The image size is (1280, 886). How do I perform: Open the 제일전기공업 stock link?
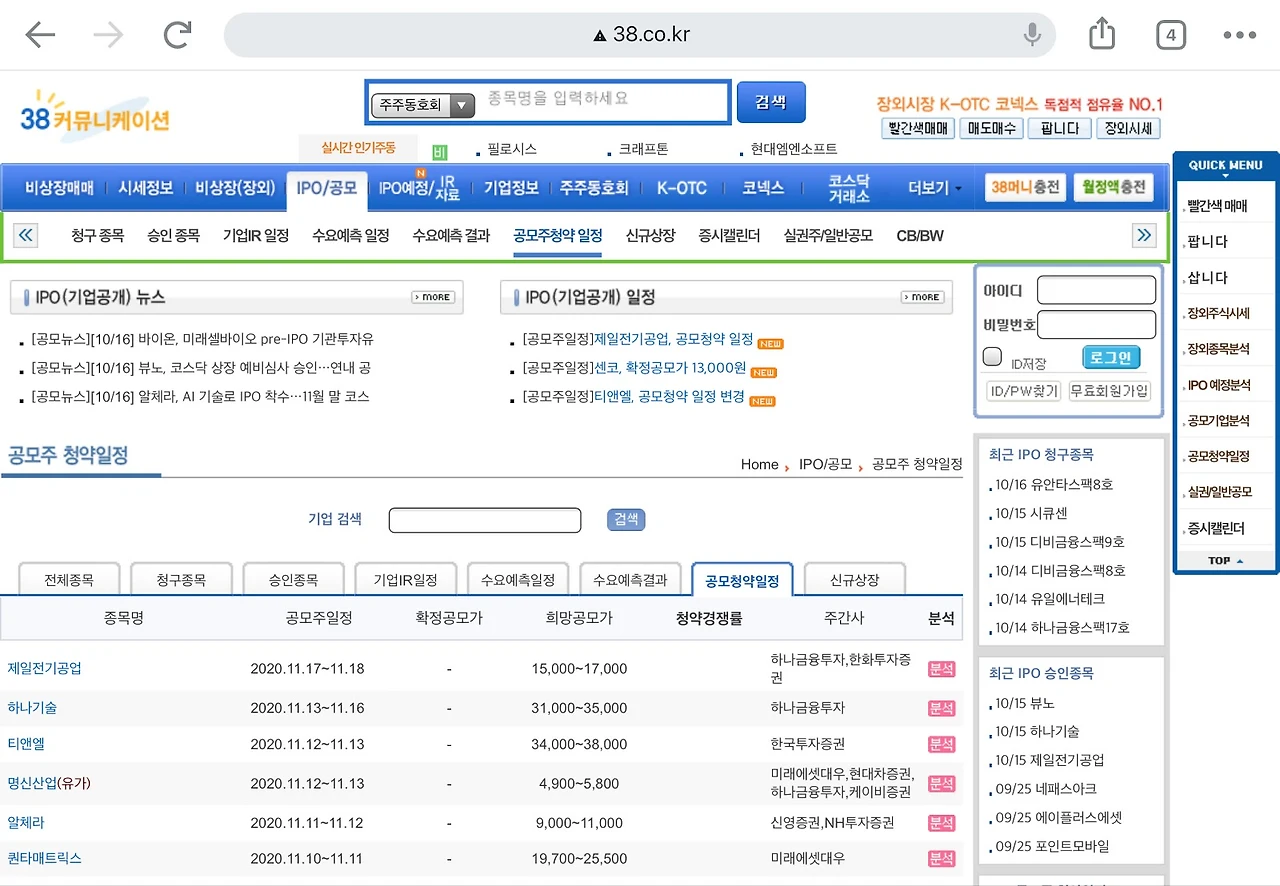click(45, 668)
